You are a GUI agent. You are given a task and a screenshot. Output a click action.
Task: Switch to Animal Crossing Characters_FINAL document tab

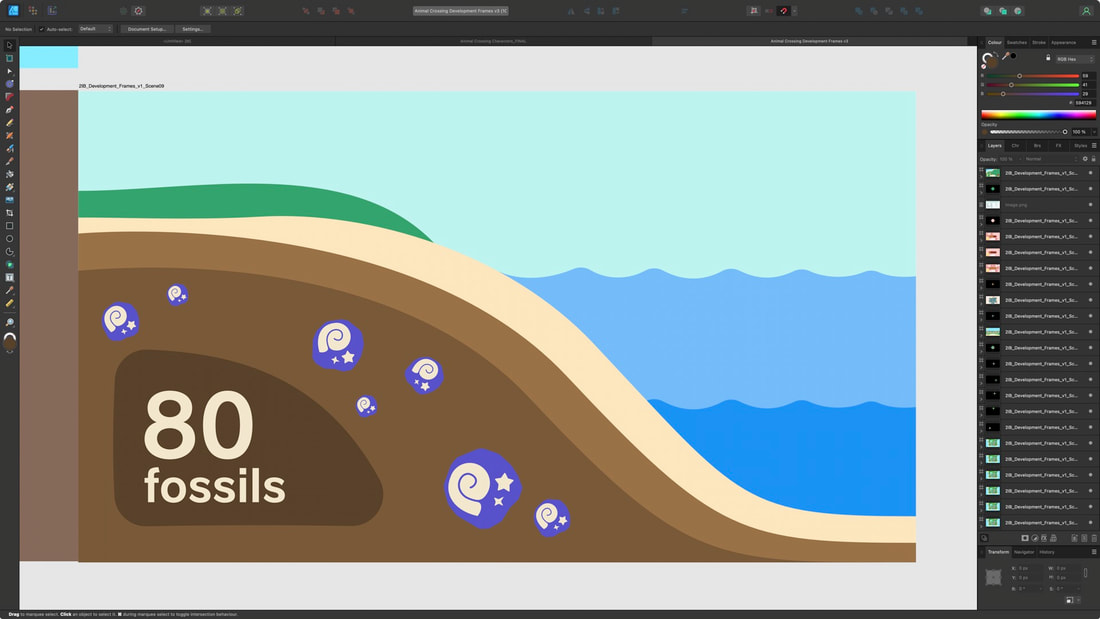click(493, 41)
